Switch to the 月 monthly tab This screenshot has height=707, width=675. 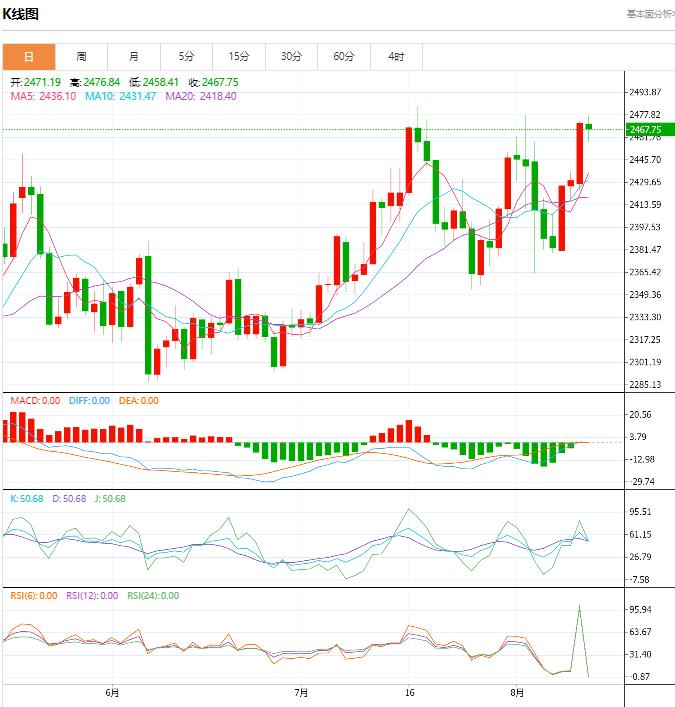(133, 57)
